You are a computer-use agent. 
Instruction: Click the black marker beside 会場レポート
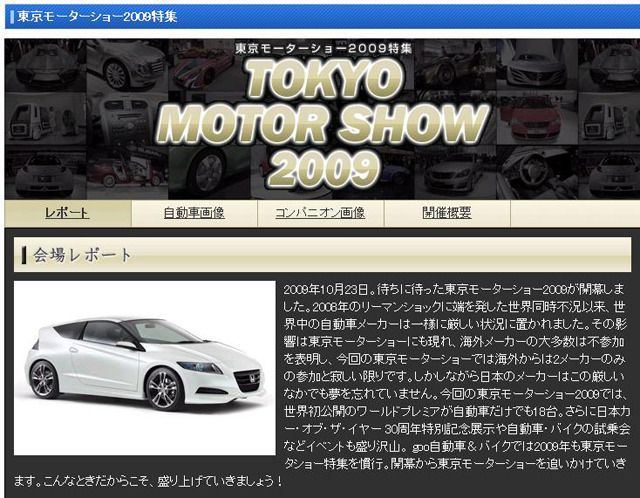point(23,255)
